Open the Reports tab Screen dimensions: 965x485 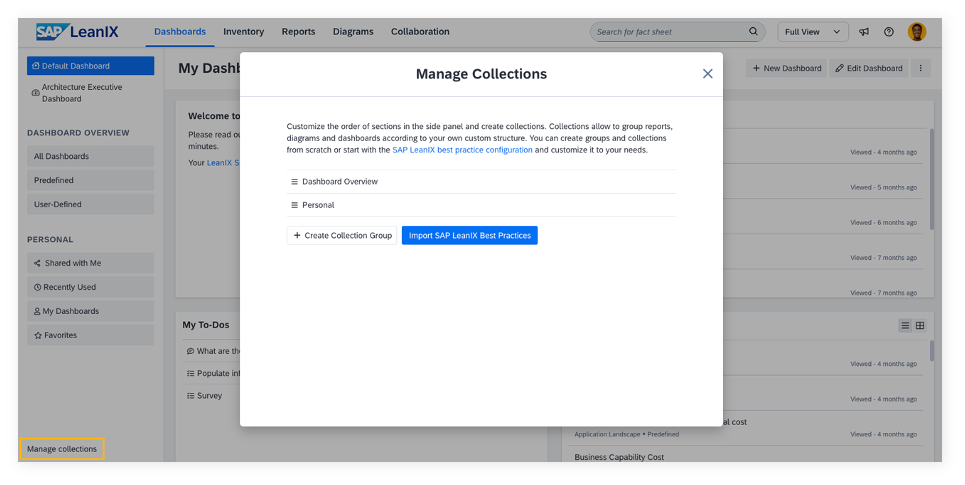[x=298, y=31]
